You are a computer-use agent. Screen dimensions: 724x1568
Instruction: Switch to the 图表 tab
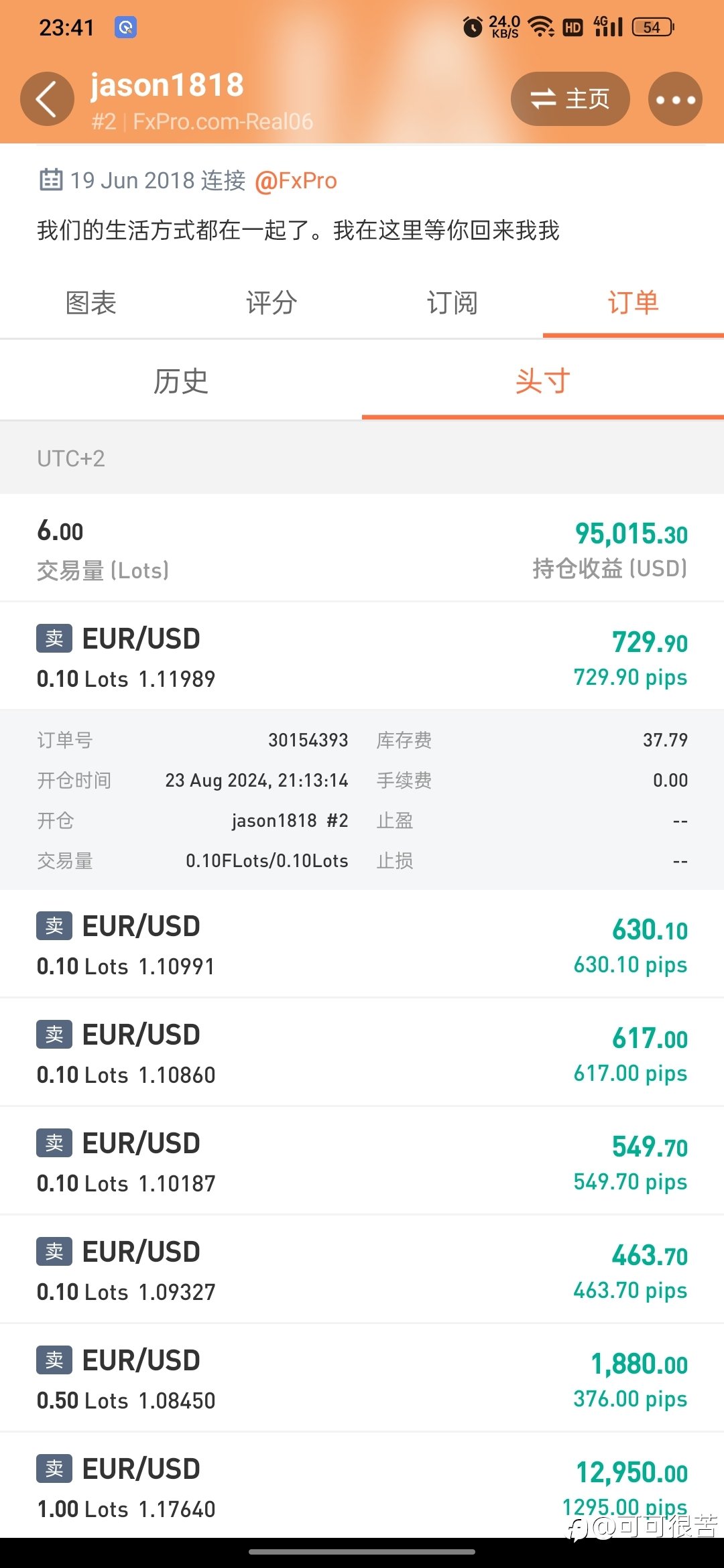click(90, 303)
